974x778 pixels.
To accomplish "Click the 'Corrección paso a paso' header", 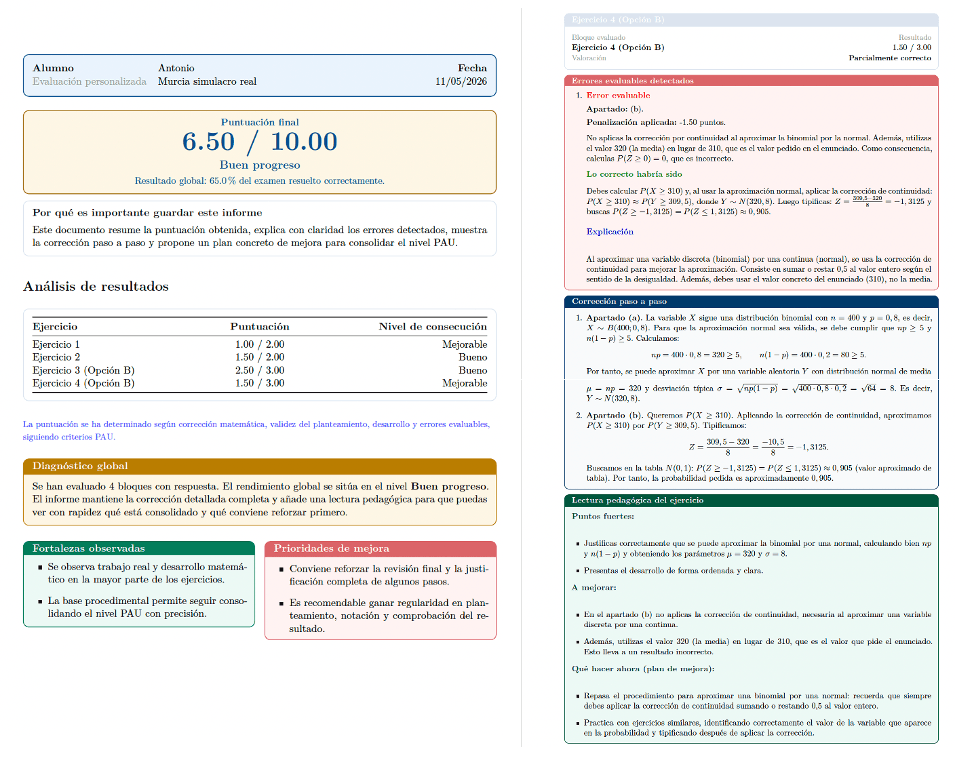I will [751, 301].
